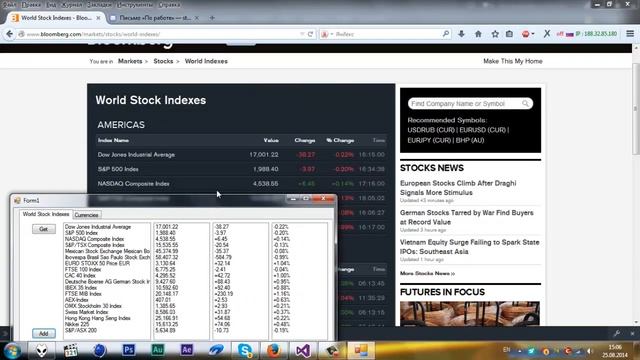Select Nikkei 225 row in Form1 list
This screenshot has width=640, height=360.
coord(77,324)
